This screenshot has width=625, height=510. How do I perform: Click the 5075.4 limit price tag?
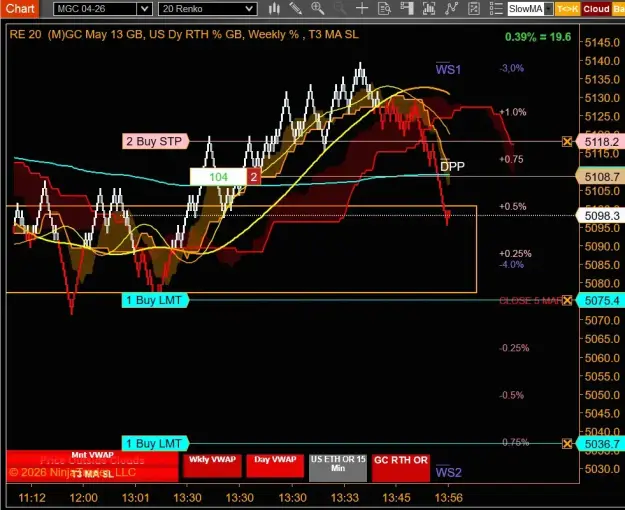[x=601, y=300]
